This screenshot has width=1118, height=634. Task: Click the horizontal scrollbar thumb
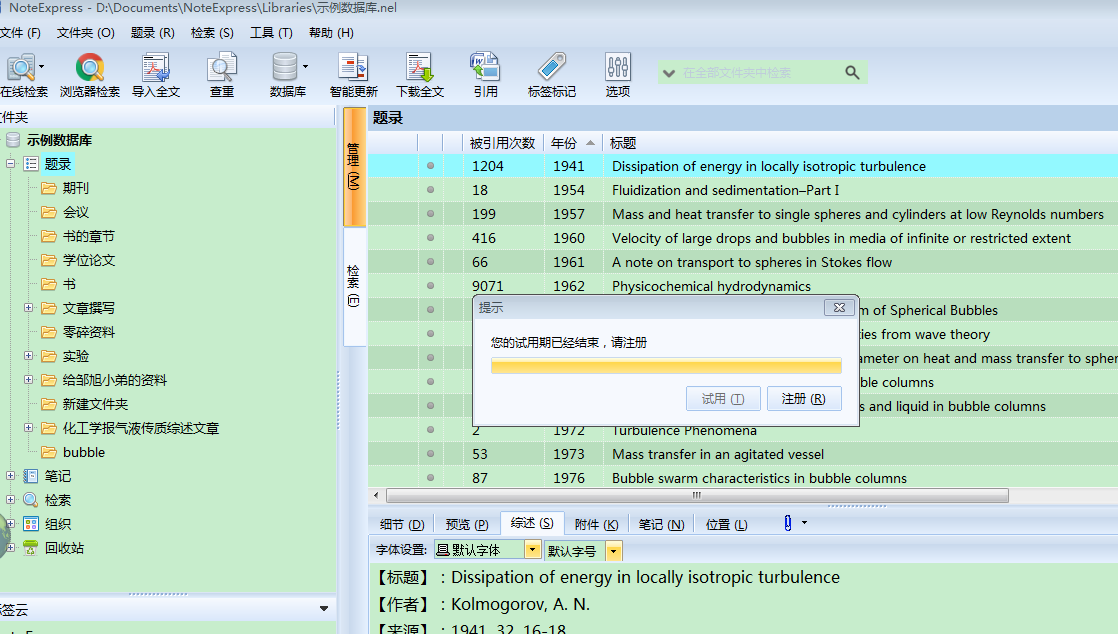tap(697, 495)
